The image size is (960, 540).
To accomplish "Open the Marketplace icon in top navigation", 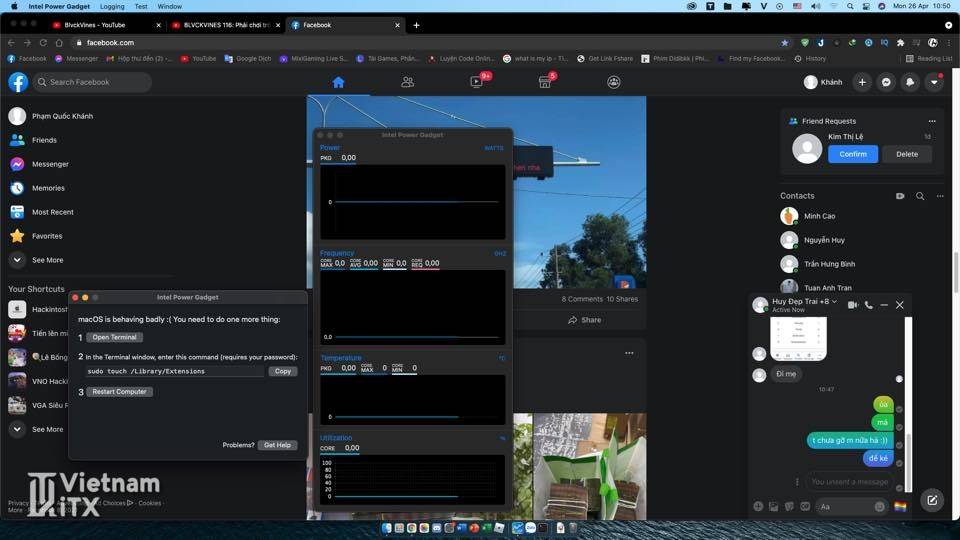I will click(x=545, y=82).
